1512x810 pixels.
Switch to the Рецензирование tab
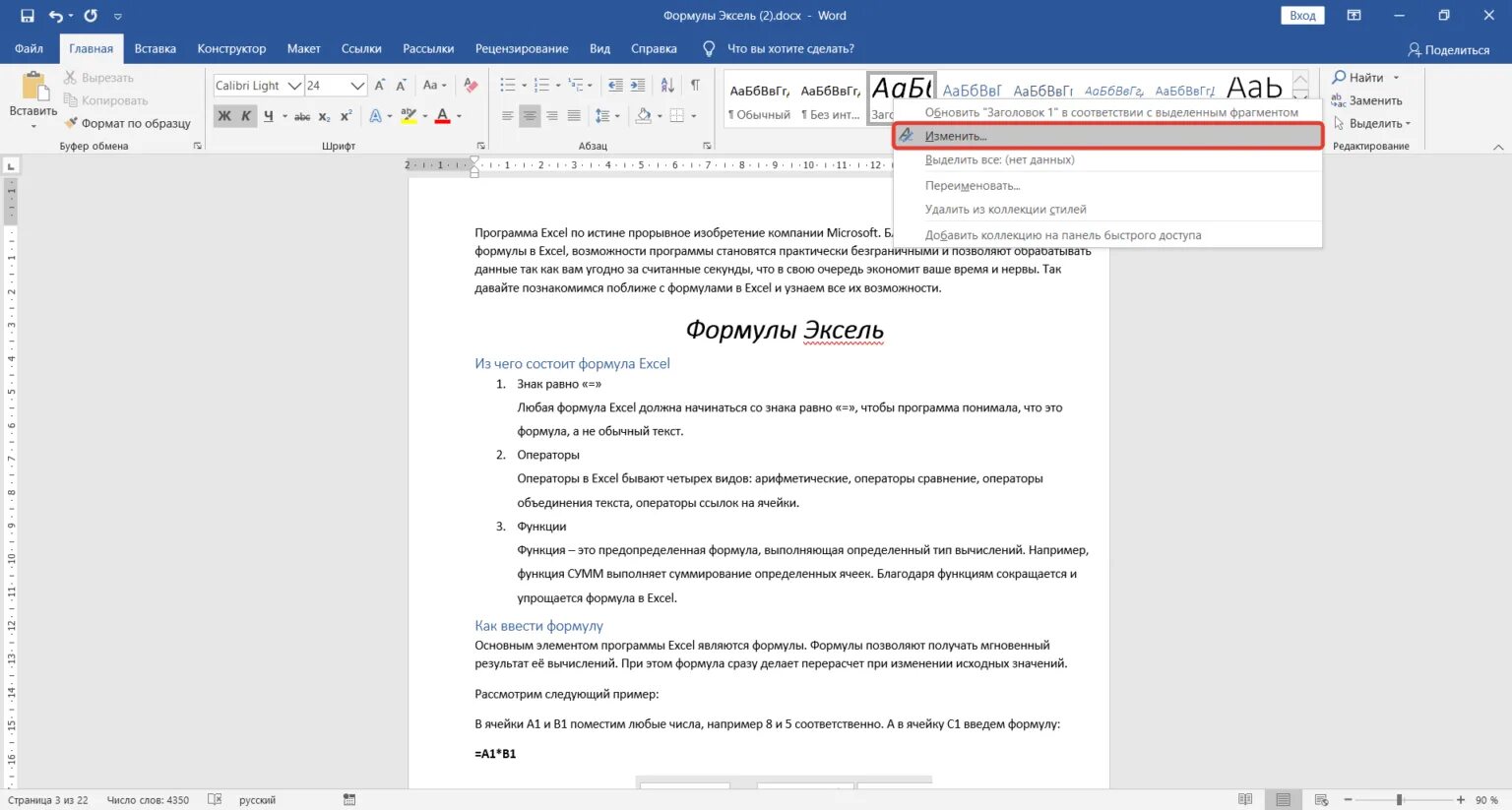522,49
